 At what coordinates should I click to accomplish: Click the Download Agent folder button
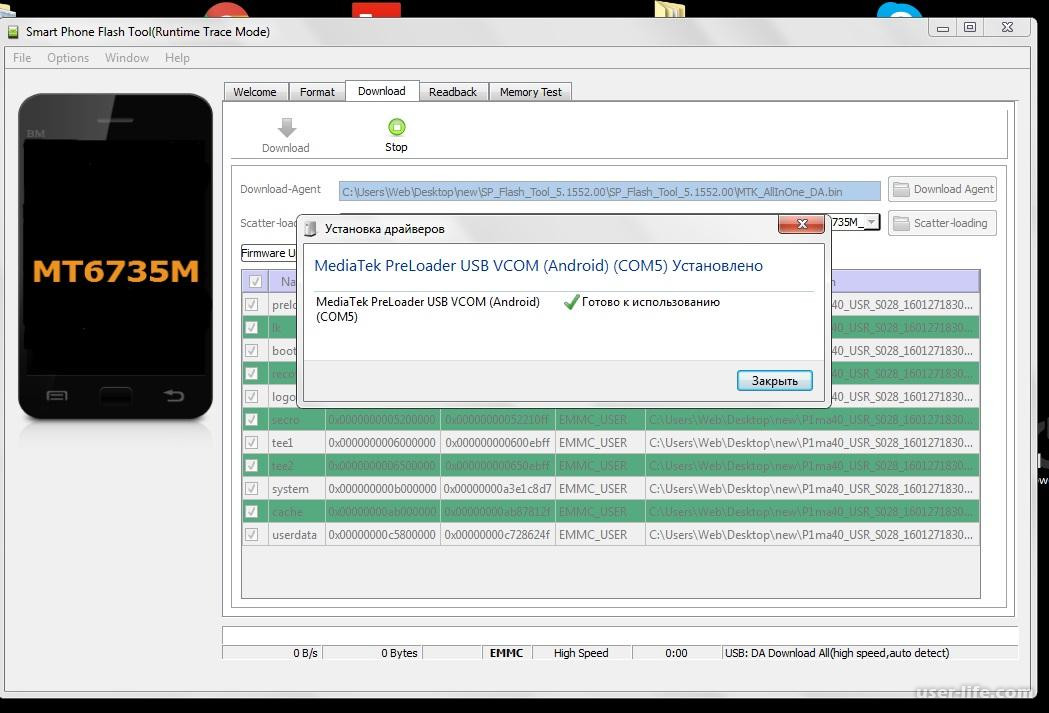tap(943, 189)
